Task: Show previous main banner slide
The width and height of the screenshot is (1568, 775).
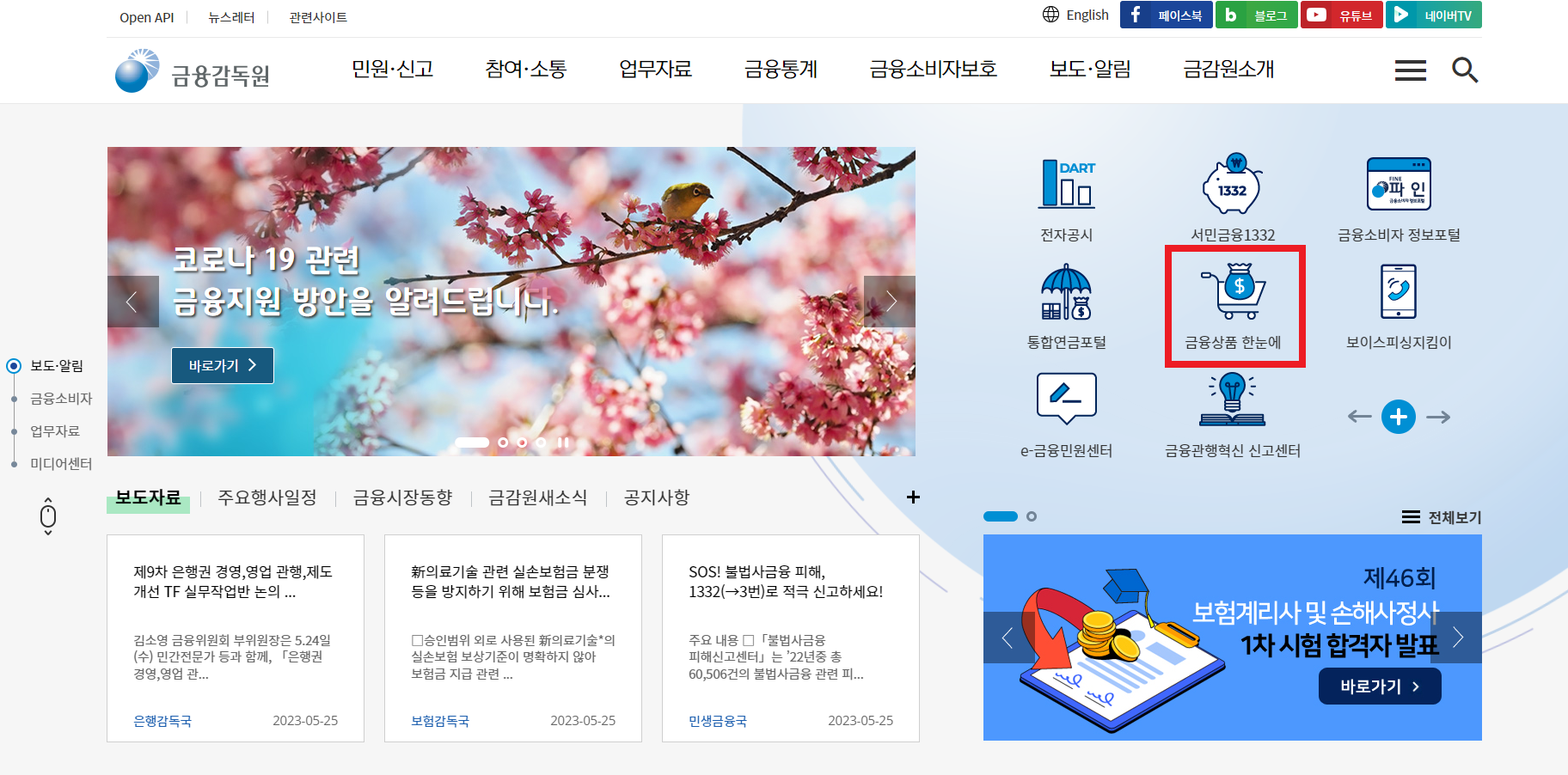Action: pos(133,302)
